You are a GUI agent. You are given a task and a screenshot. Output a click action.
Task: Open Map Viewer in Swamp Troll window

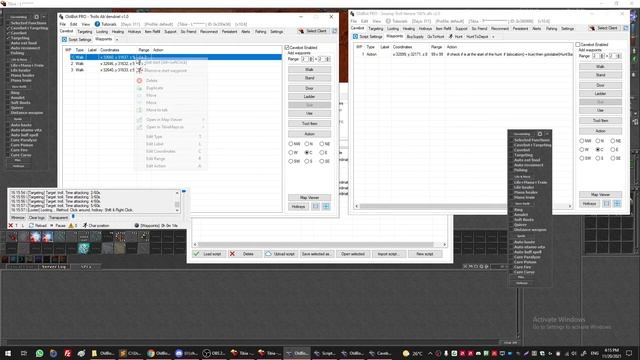click(x=600, y=195)
